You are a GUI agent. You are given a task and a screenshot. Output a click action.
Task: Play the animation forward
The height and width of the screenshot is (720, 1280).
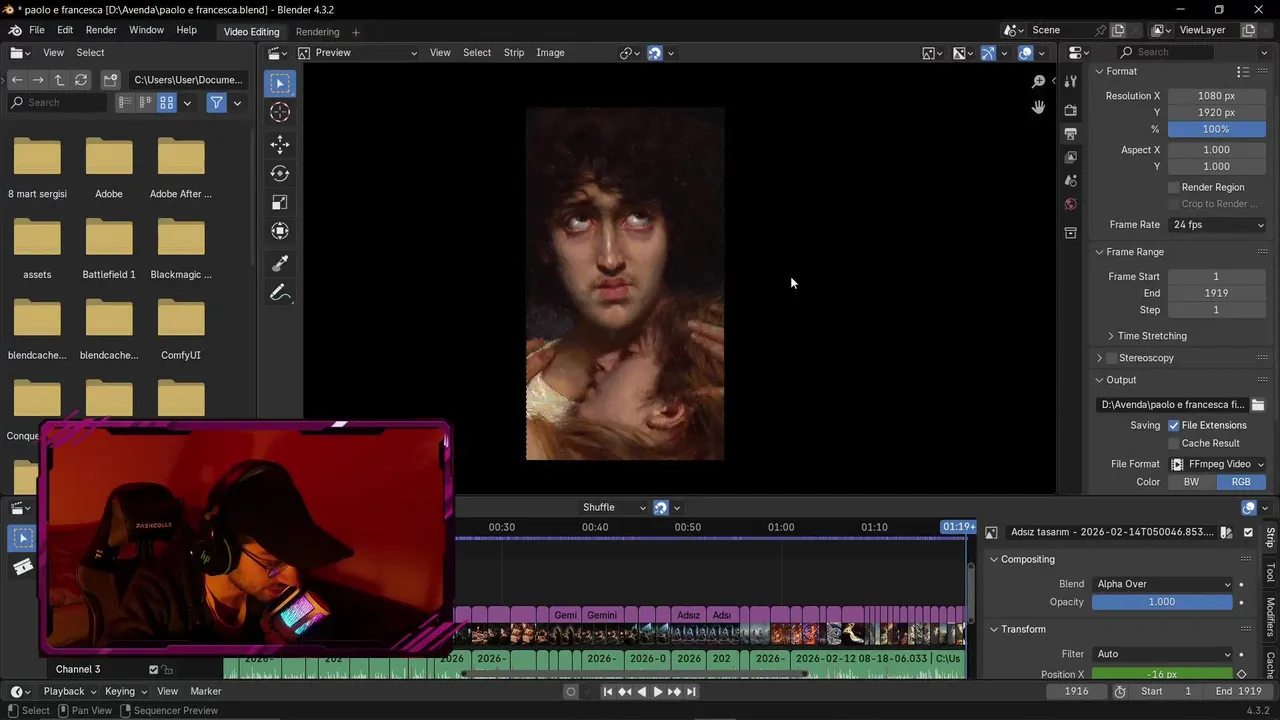658,691
